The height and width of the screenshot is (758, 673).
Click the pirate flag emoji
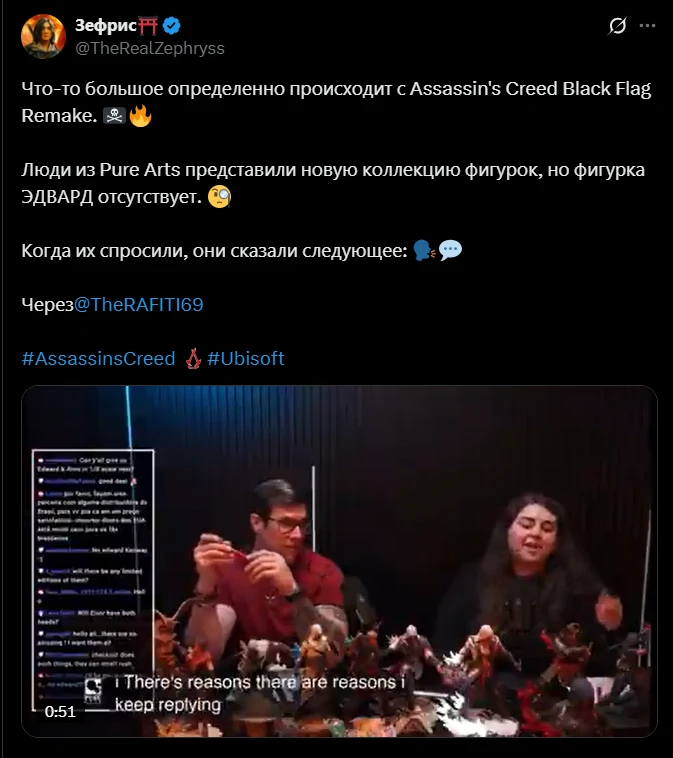click(x=114, y=116)
